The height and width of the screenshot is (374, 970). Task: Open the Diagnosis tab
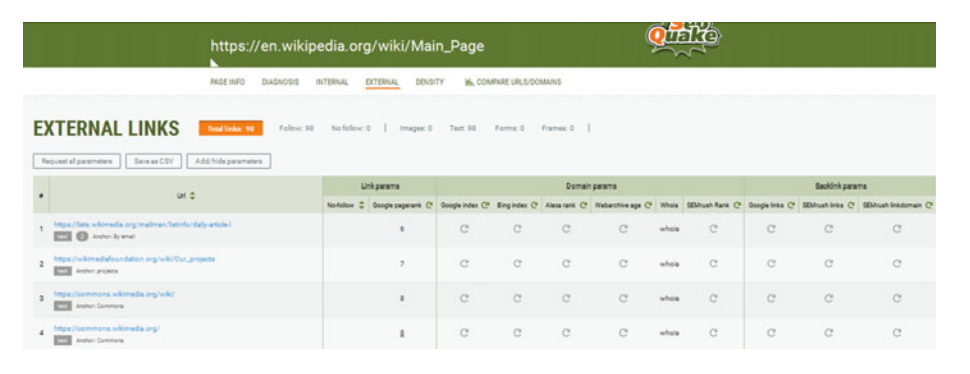280,82
